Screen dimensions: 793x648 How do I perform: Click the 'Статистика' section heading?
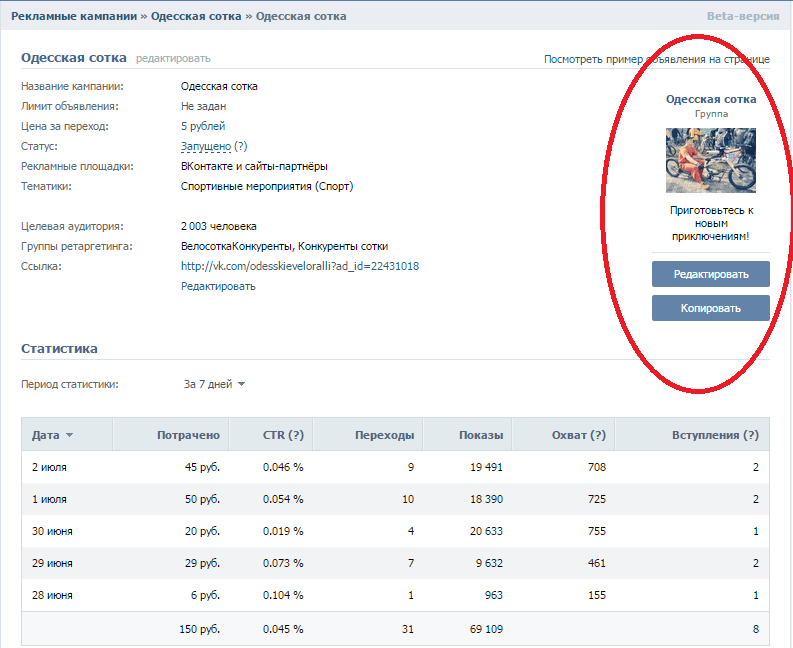click(59, 349)
